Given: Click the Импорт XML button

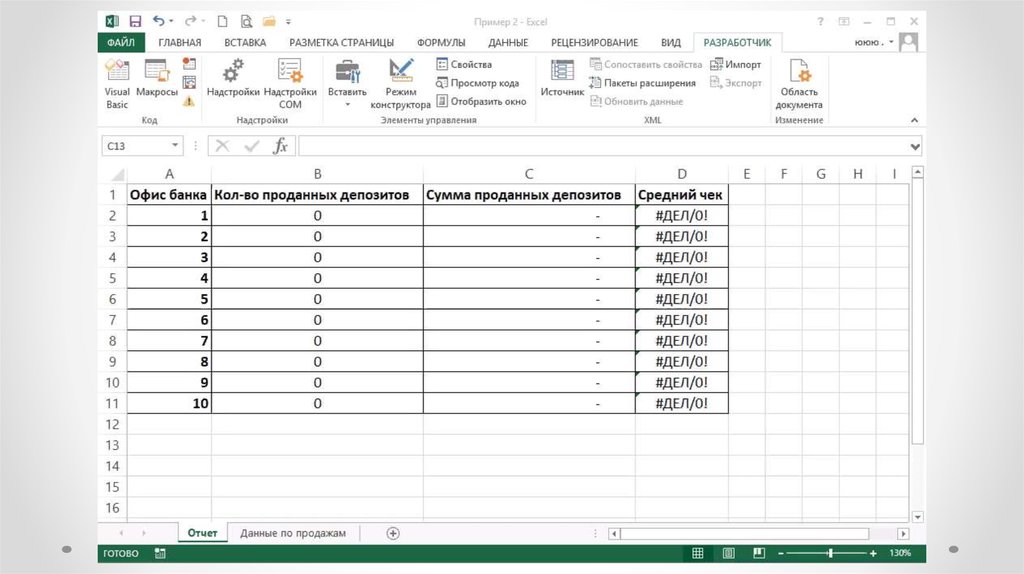Looking at the screenshot, I should coord(735,65).
